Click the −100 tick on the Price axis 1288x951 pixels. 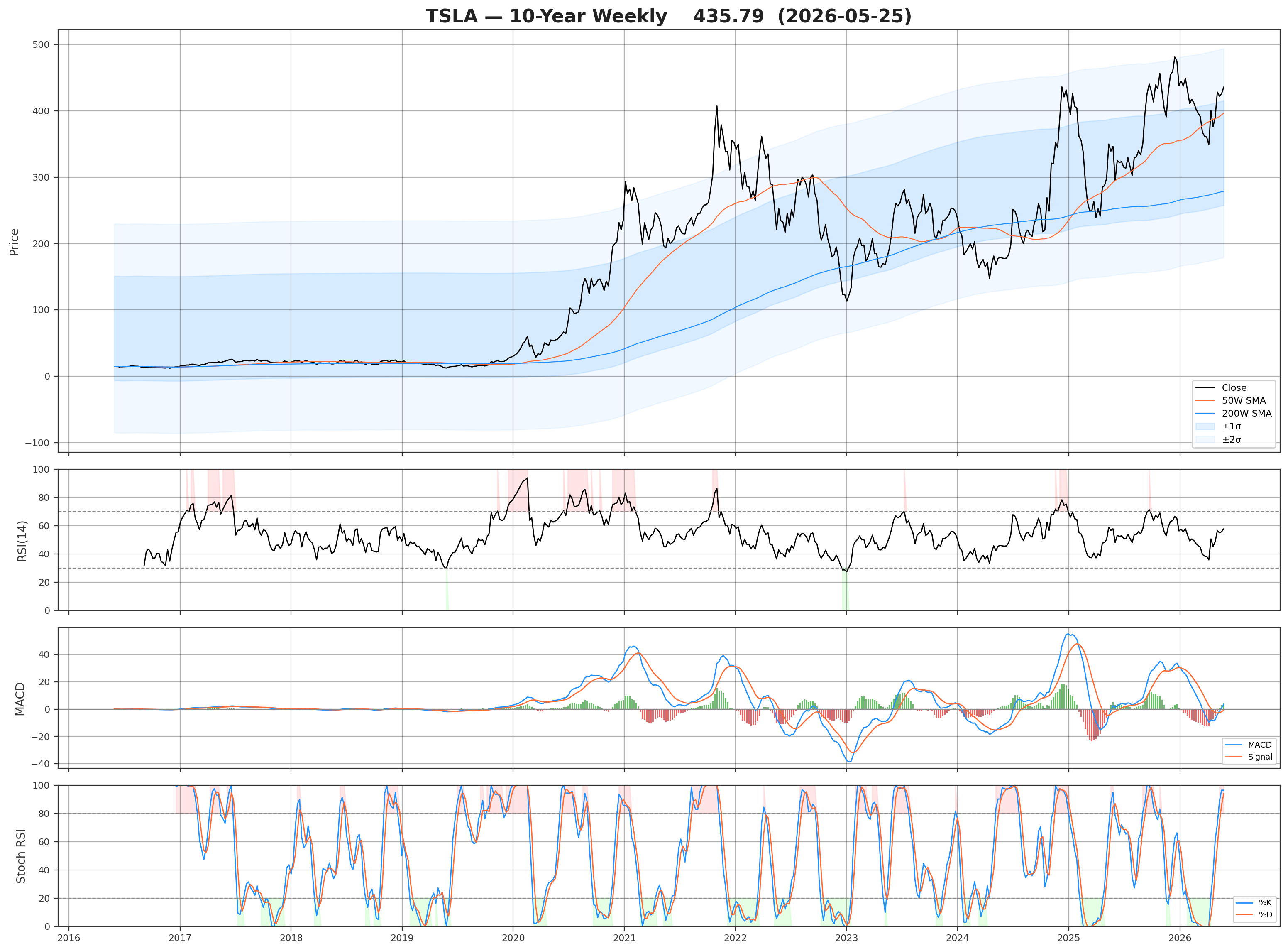(x=37, y=443)
